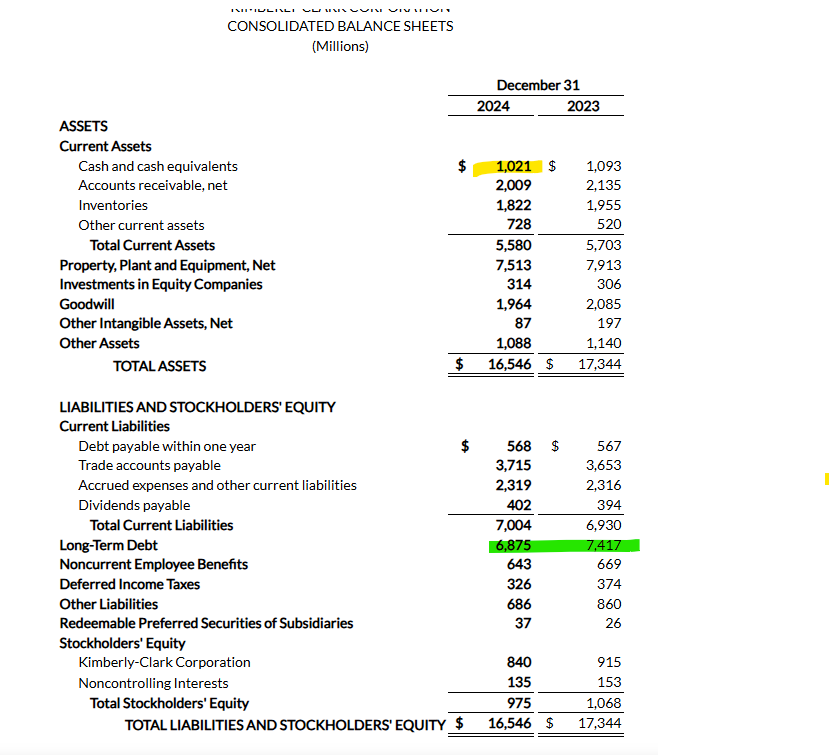This screenshot has width=830, height=755.
Task: Select green-highlighted long-term debt value 6,875
Action: click(x=513, y=545)
